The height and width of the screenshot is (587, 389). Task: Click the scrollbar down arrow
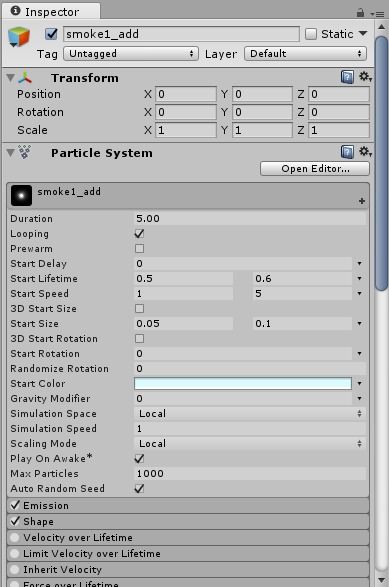point(382,580)
